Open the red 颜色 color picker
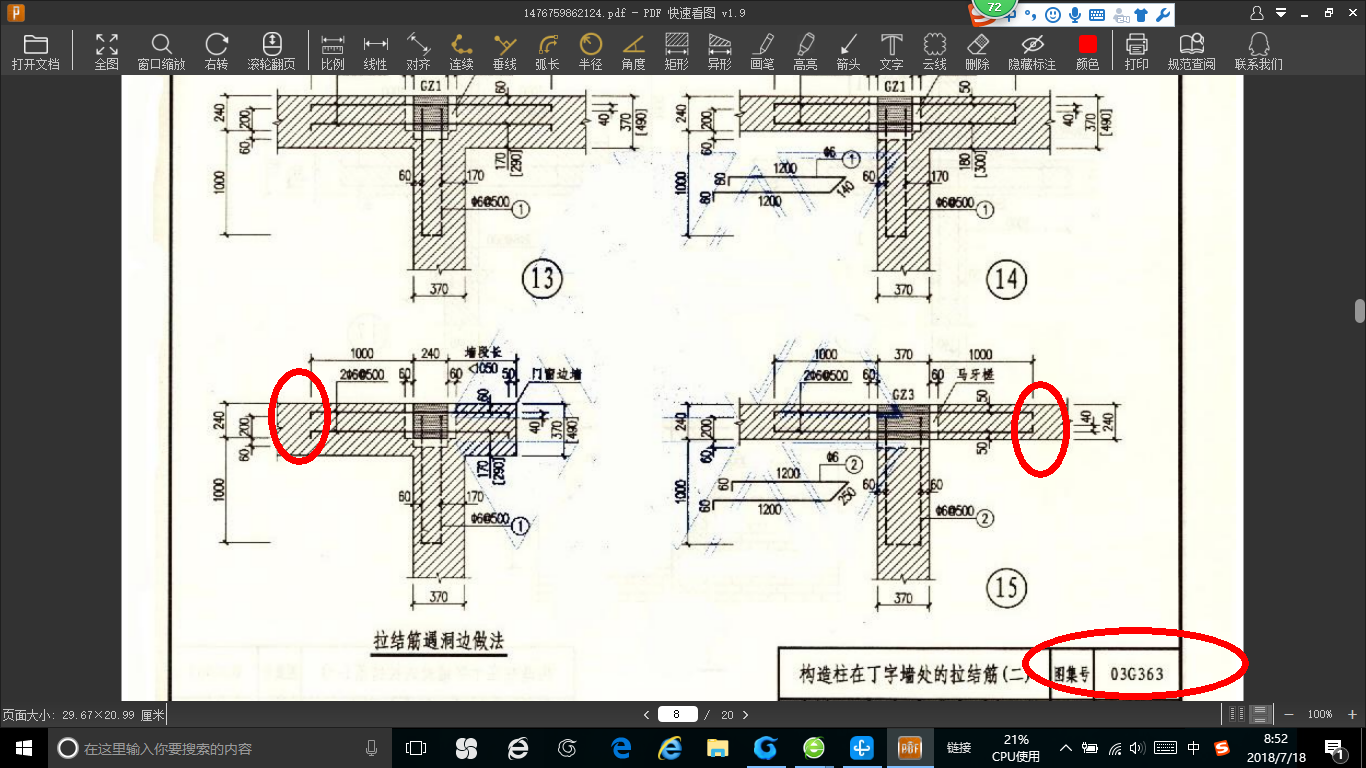The width and height of the screenshot is (1366, 768). click(x=1087, y=51)
